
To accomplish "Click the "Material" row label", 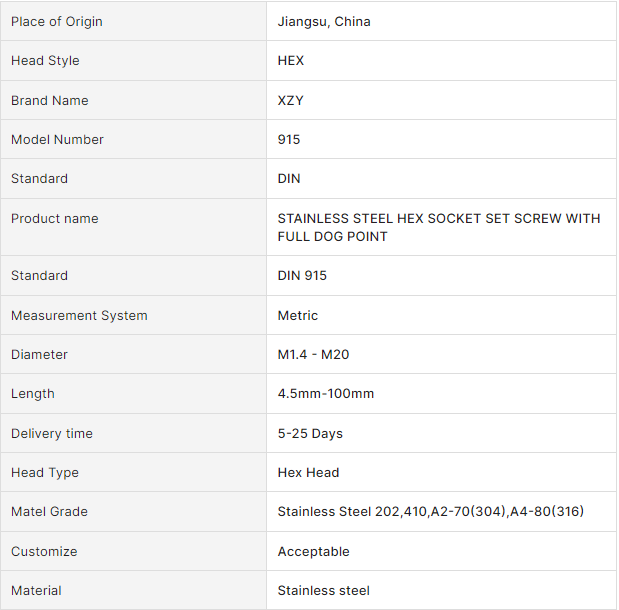I will click(x=36, y=590).
